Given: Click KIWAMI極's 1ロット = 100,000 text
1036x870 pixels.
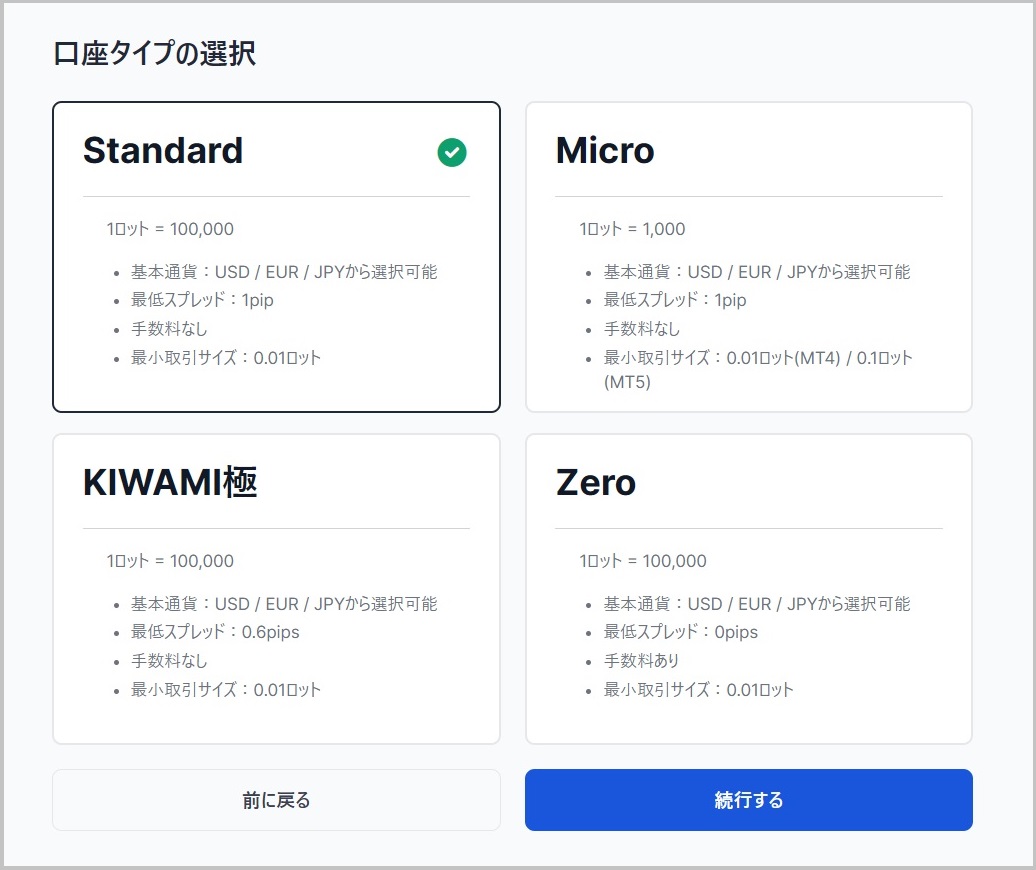Looking at the screenshot, I should click(x=170, y=561).
